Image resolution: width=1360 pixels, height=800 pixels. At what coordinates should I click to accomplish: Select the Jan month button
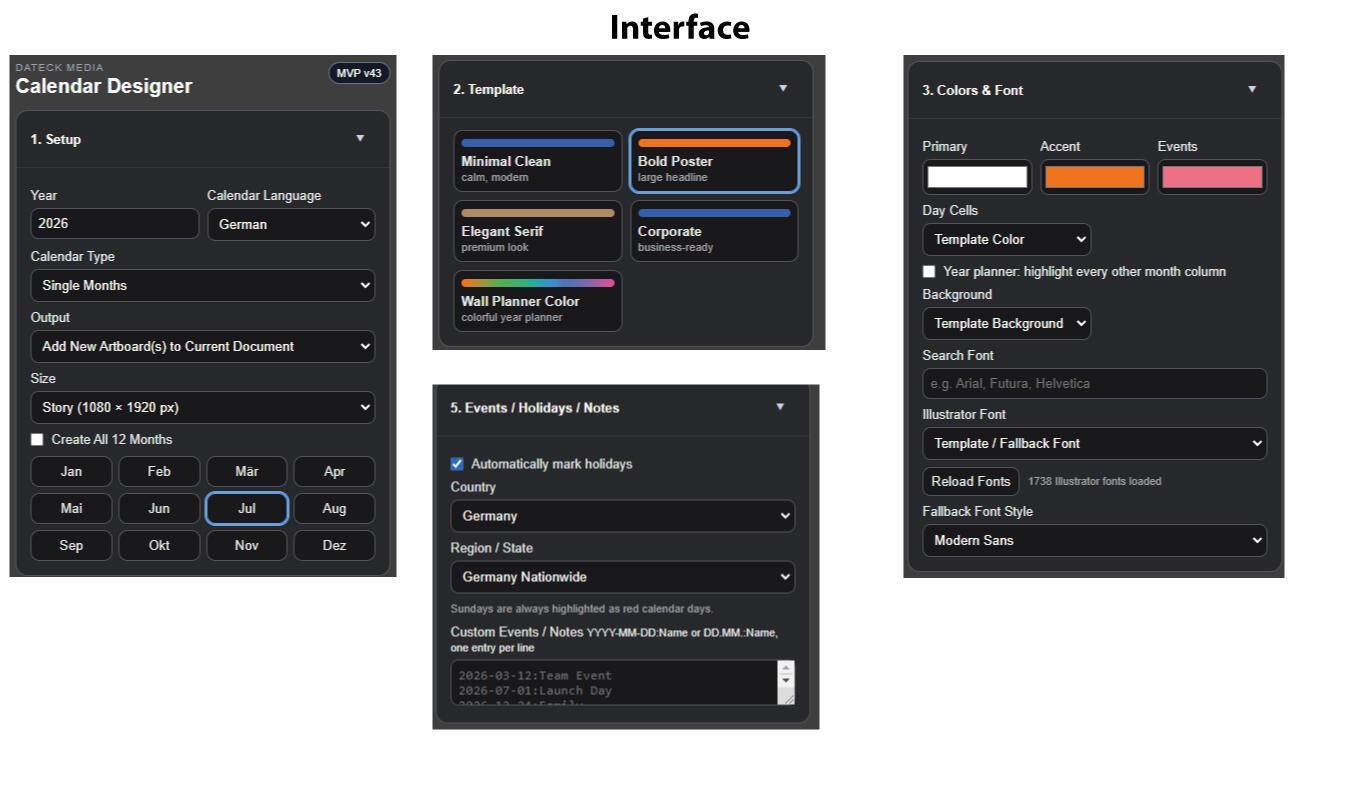71,471
